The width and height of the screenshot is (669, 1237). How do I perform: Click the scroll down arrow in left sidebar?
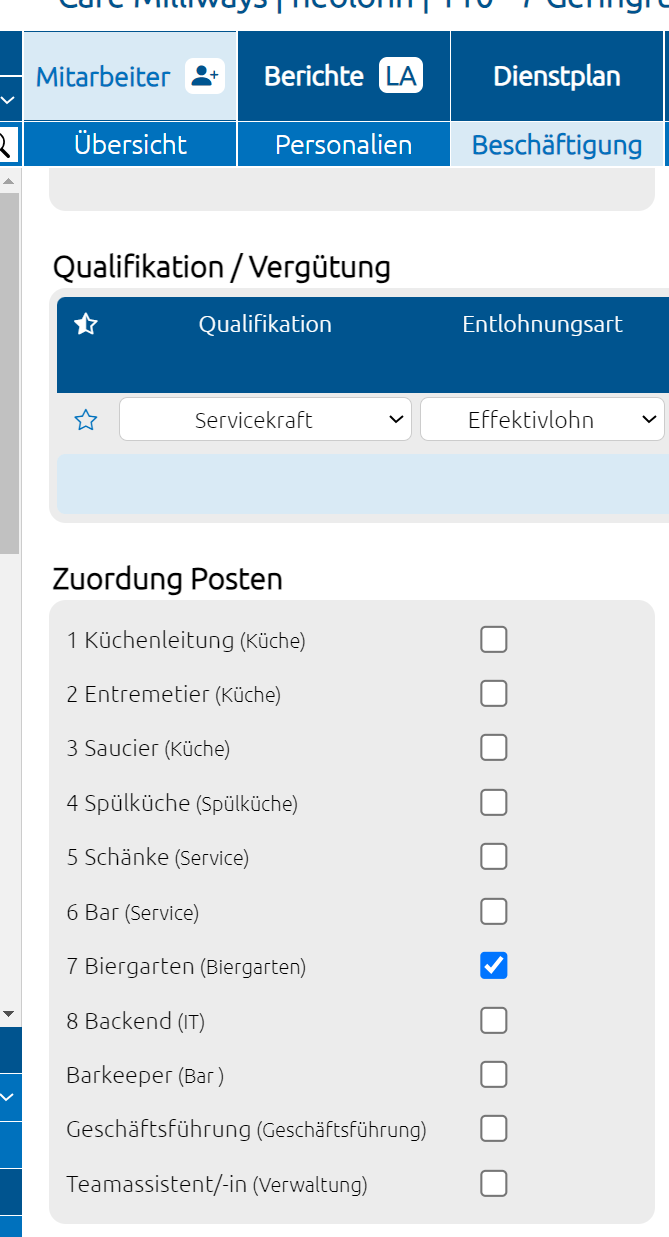coord(9,1014)
